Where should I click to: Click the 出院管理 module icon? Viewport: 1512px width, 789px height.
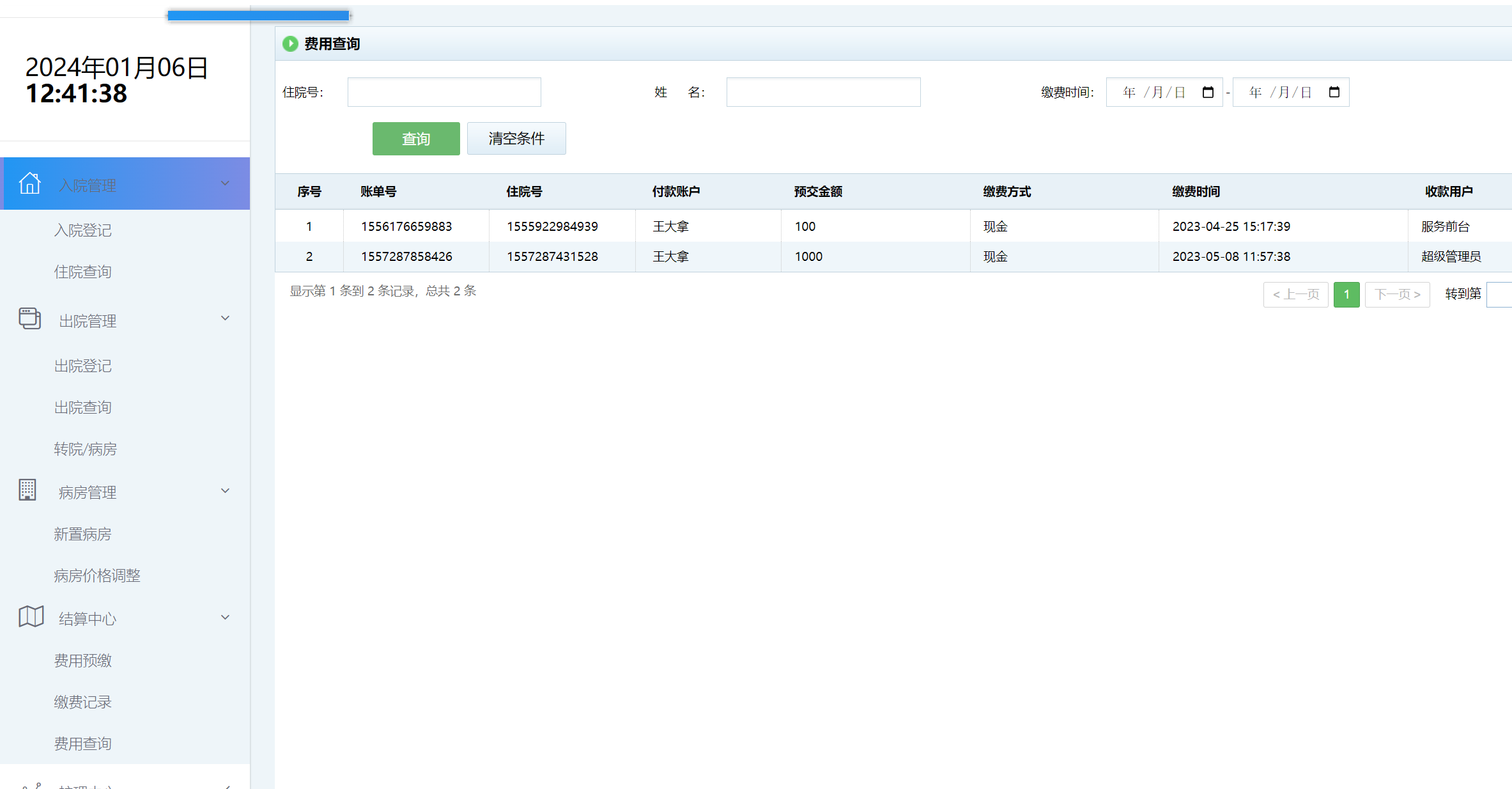tap(30, 318)
